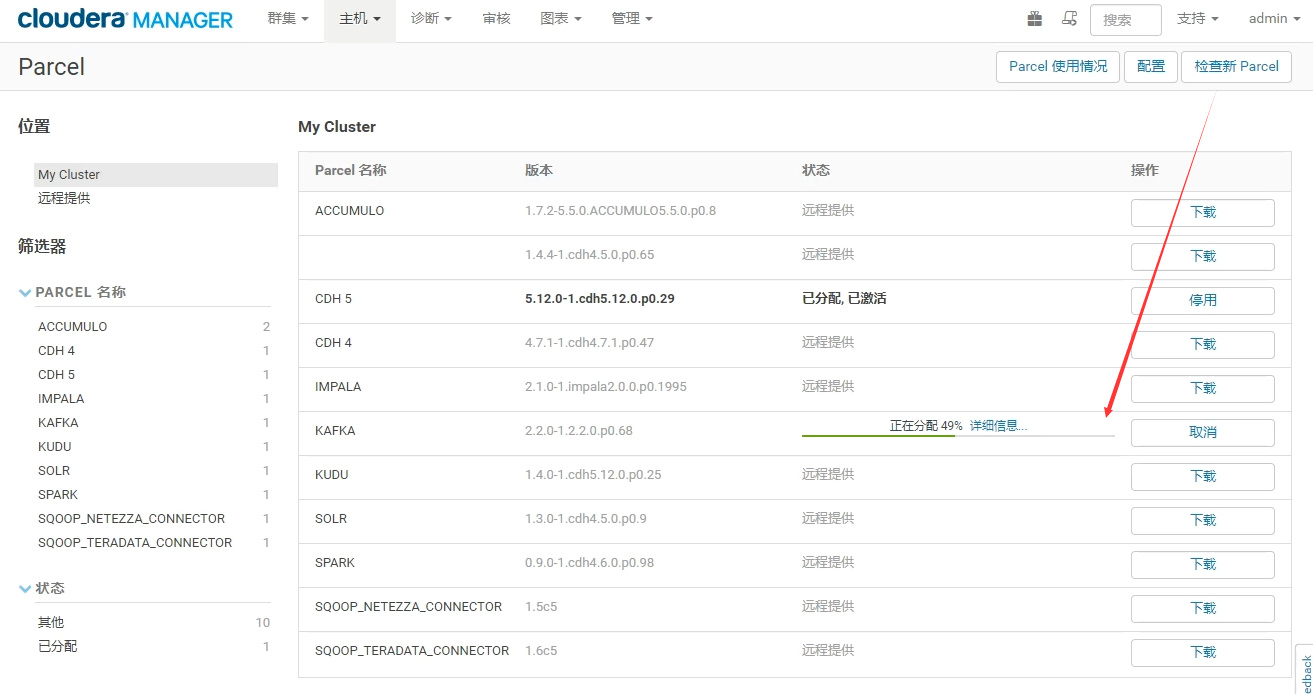The image size is (1313, 694).
Task: Click the 版本 column header
Action: point(539,171)
